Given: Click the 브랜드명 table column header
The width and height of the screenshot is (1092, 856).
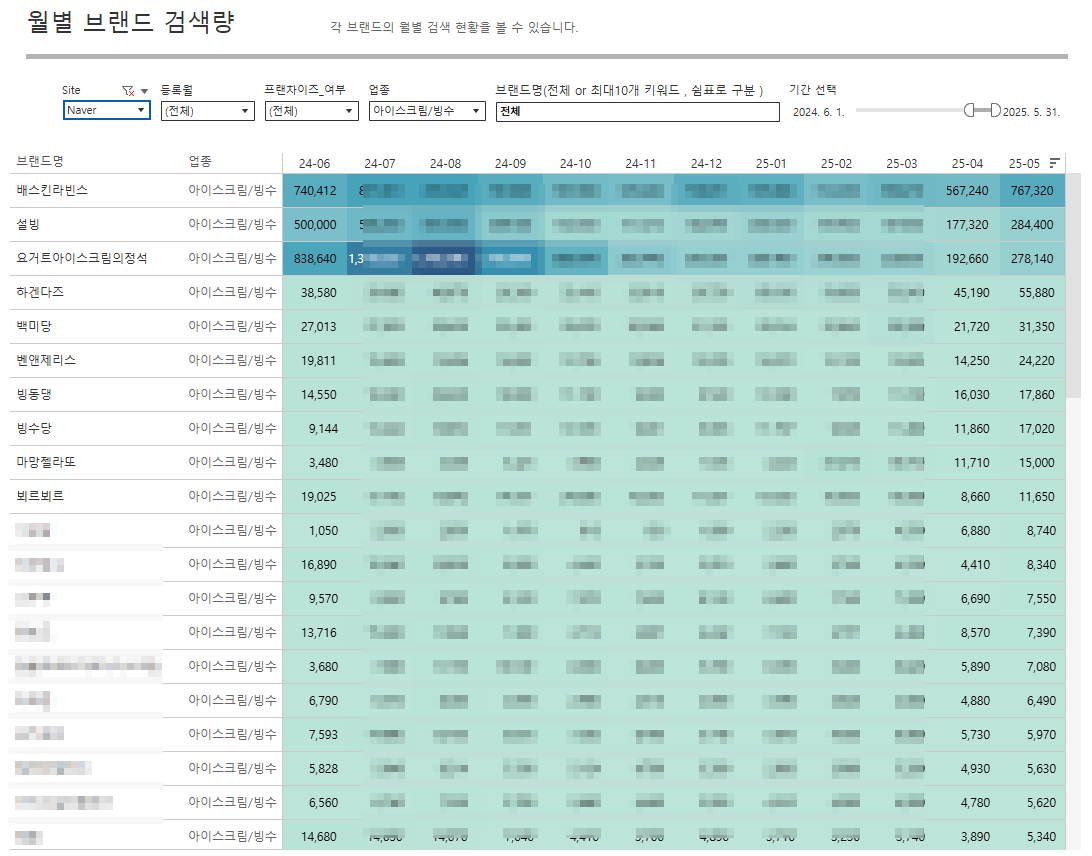Looking at the screenshot, I should click(40, 161).
